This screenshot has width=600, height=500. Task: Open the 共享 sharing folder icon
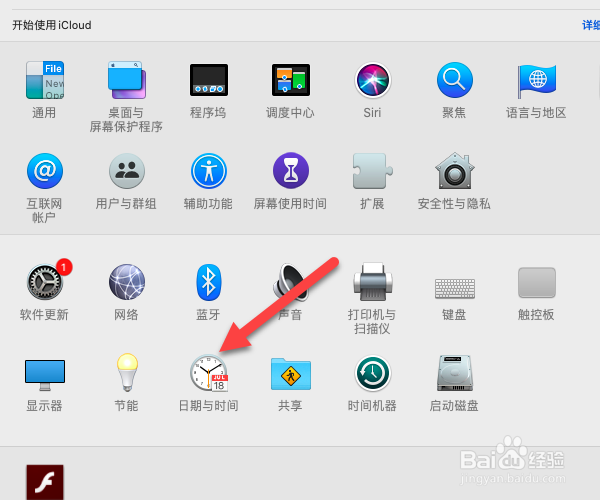pos(291,374)
